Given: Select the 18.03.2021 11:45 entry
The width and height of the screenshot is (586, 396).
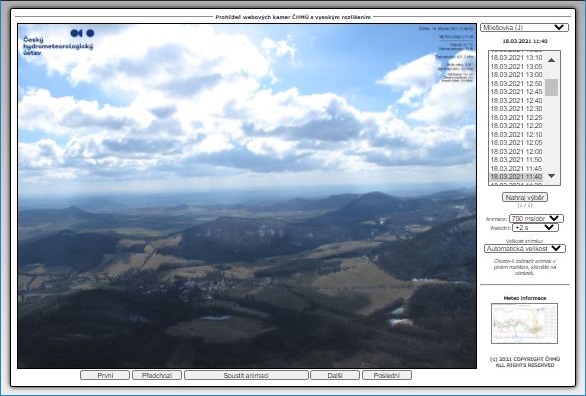Looking at the screenshot, I should coord(516,168).
